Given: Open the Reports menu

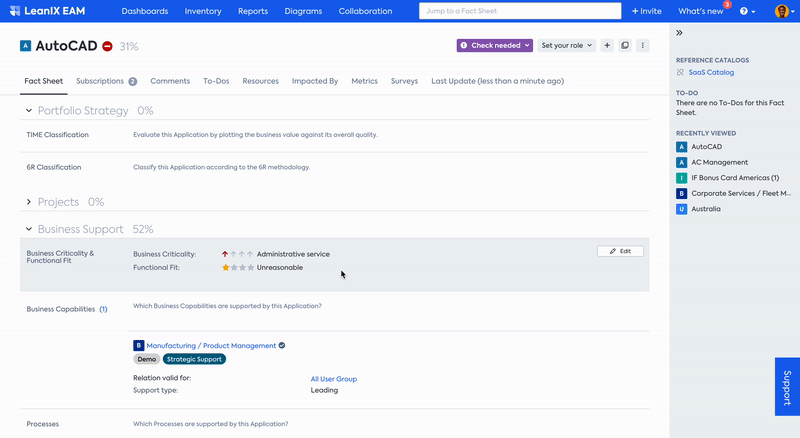Looking at the screenshot, I should (253, 11).
